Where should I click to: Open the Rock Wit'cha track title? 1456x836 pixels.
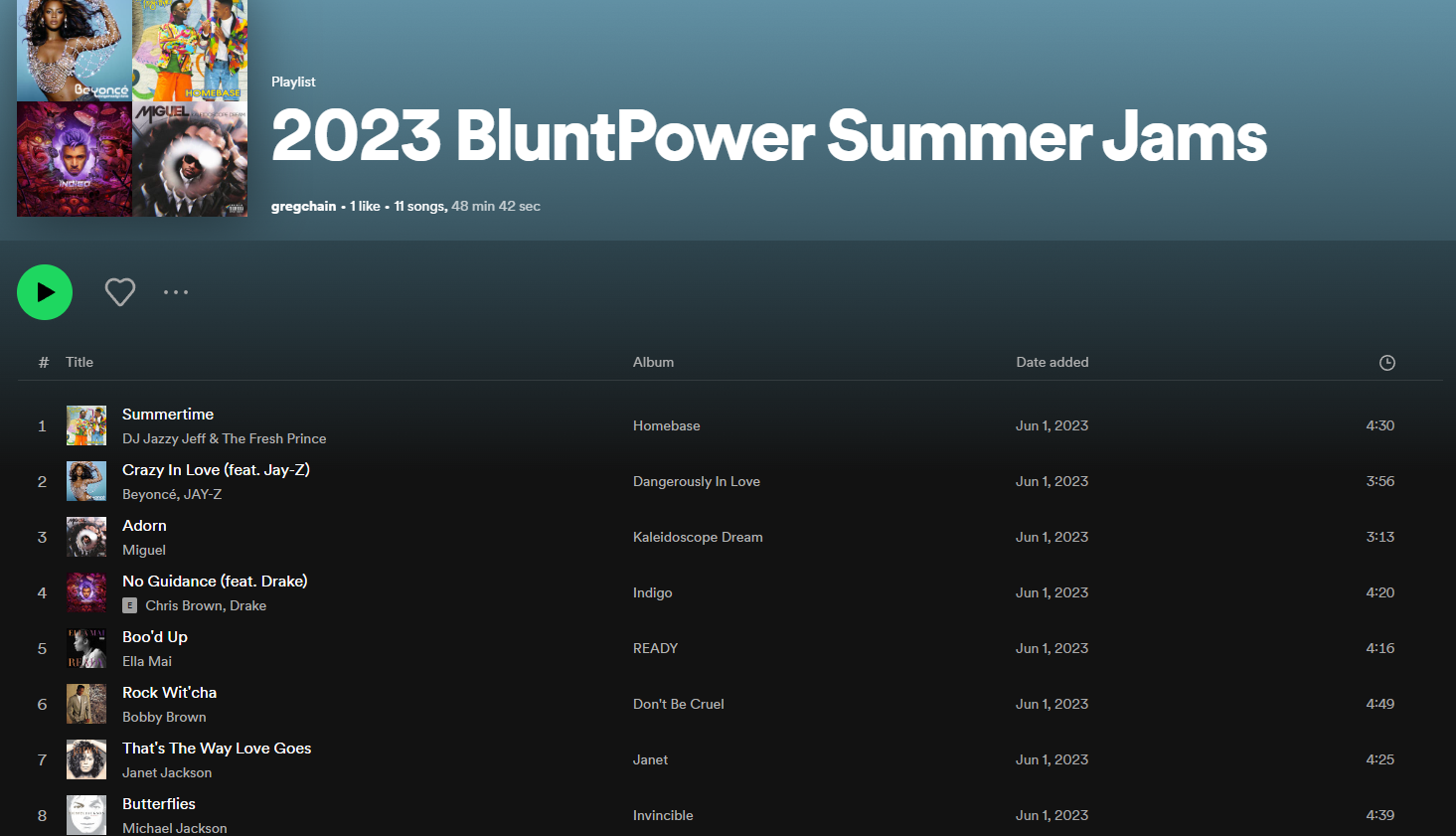pos(169,692)
